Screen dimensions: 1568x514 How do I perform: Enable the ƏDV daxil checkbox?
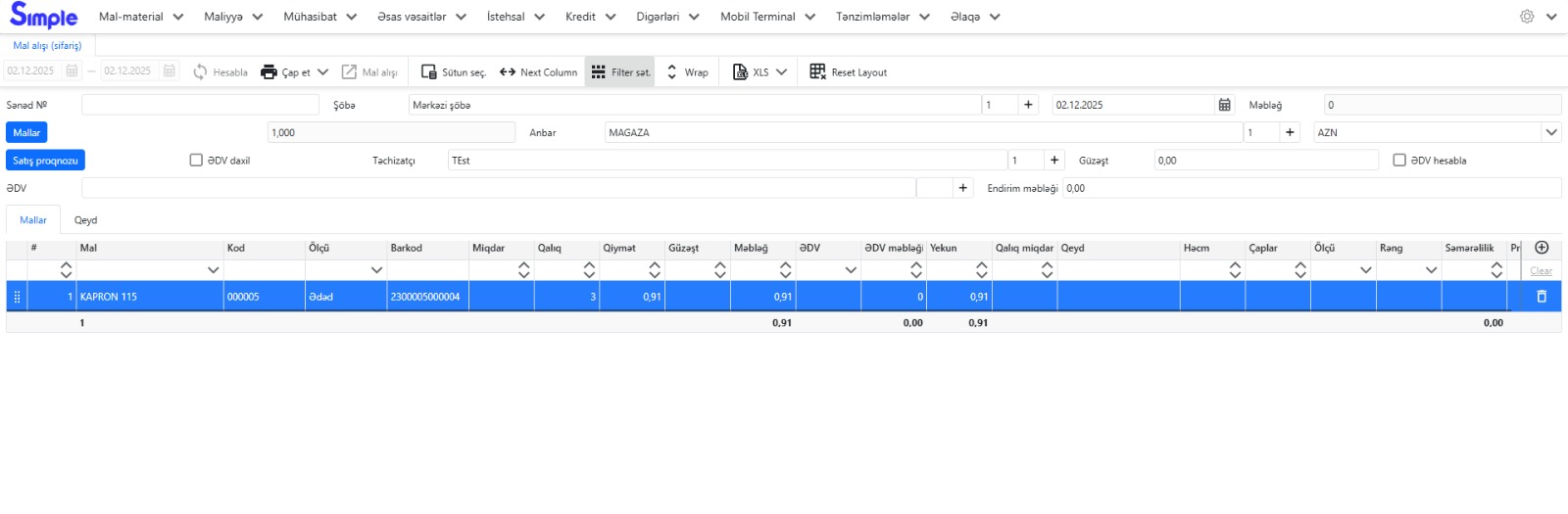point(196,161)
